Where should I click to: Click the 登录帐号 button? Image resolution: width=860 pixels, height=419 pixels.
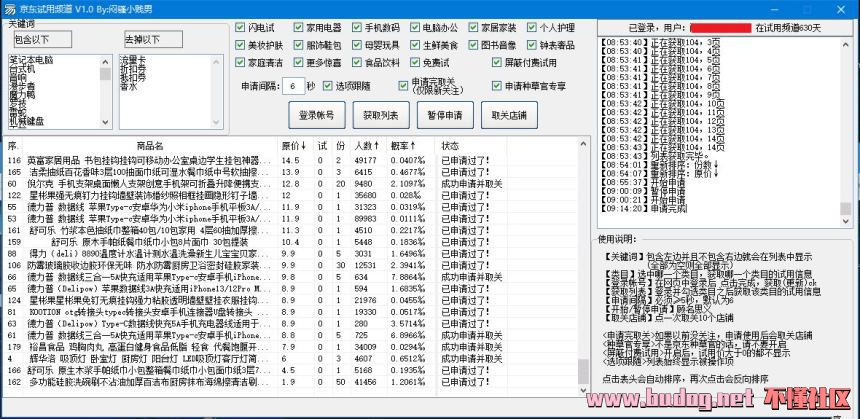tap(317, 115)
